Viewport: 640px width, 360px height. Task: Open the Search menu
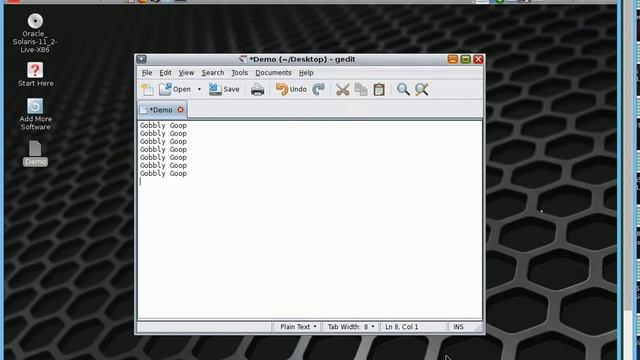213,73
